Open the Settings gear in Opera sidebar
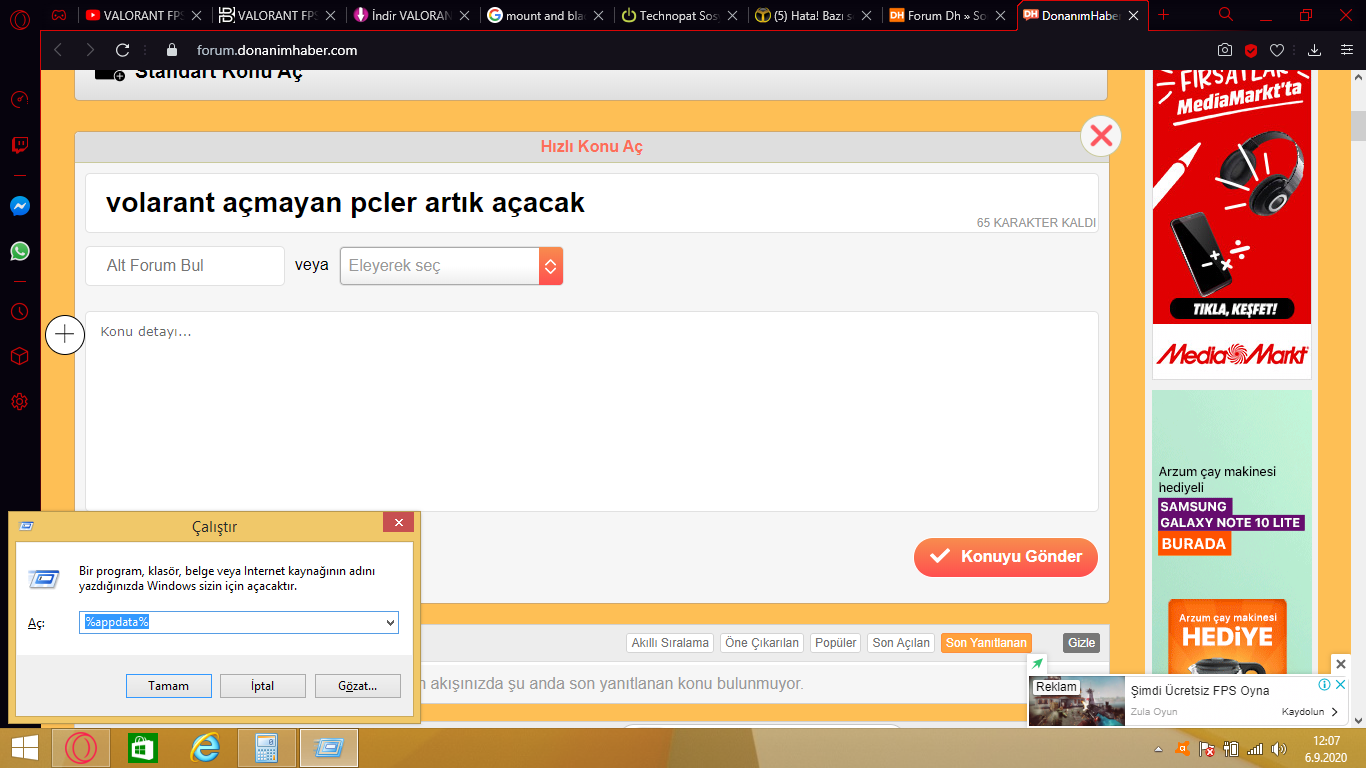1366x768 pixels. pos(20,402)
